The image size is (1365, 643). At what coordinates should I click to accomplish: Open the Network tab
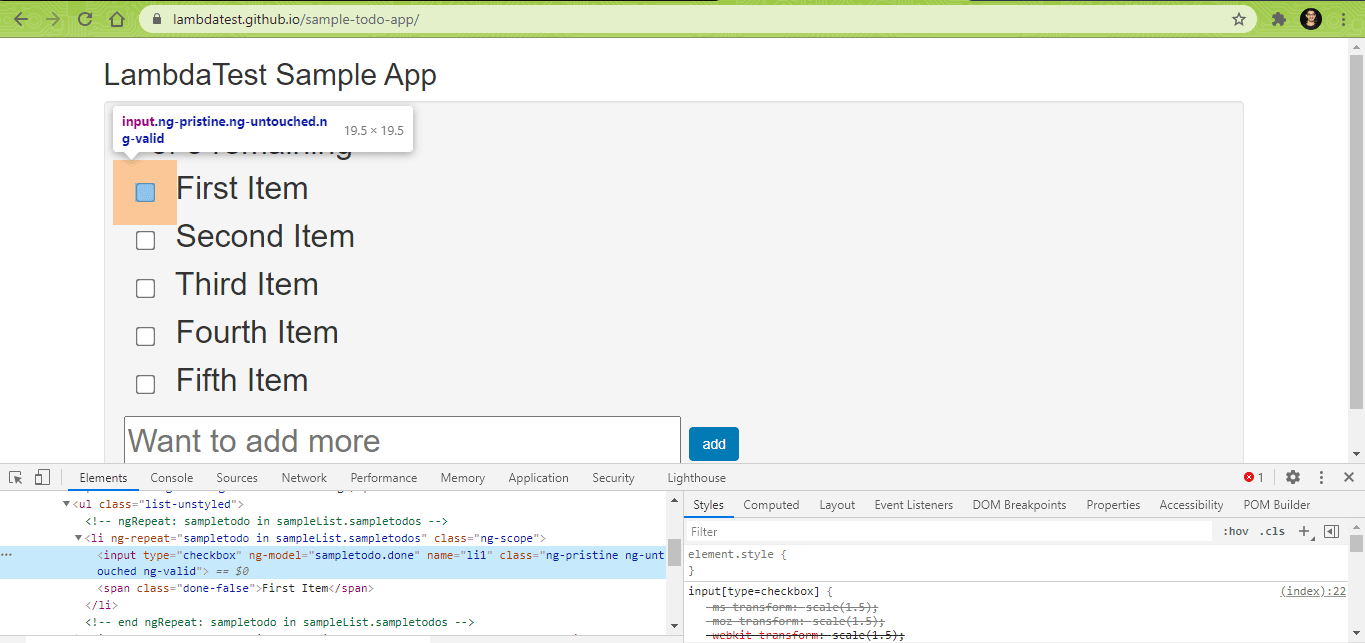click(x=304, y=478)
